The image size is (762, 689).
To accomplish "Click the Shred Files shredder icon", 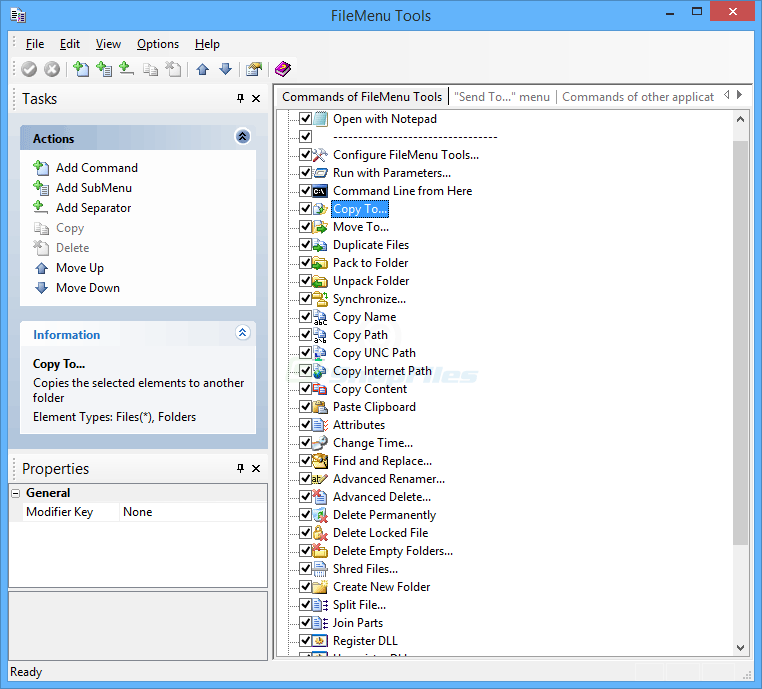I will coord(320,569).
